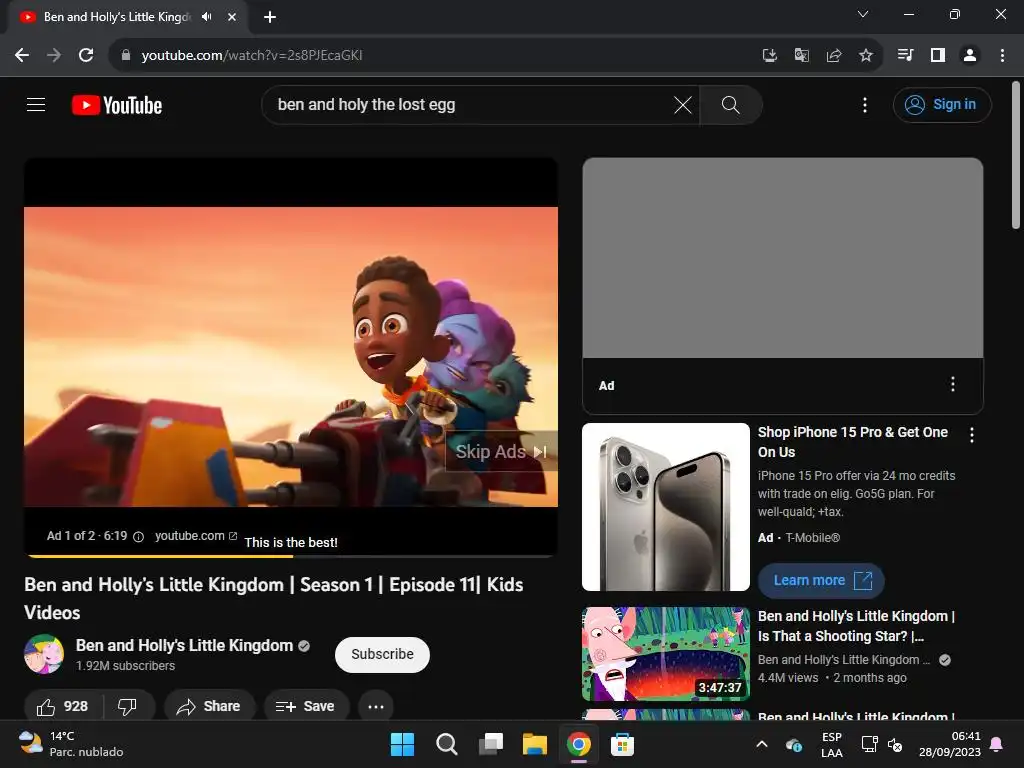Switch to the Ben and Holly's Little Kingdom tab

click(x=118, y=17)
